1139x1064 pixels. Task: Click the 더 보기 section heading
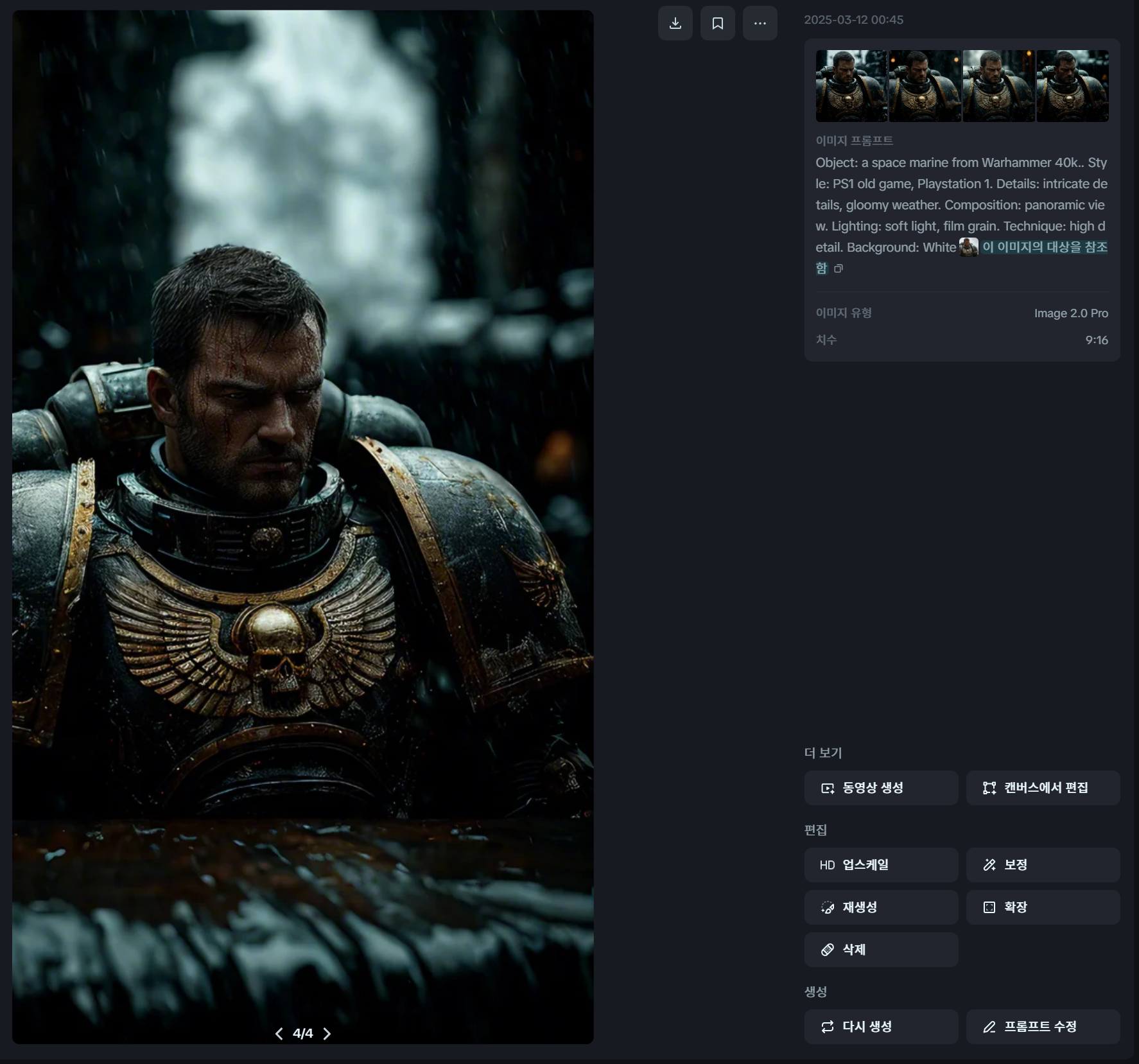tap(822, 753)
